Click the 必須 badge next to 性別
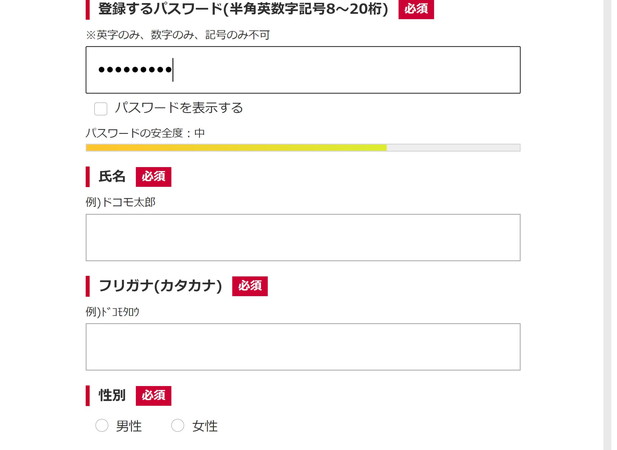Image resolution: width=617 pixels, height=450 pixels. (153, 395)
